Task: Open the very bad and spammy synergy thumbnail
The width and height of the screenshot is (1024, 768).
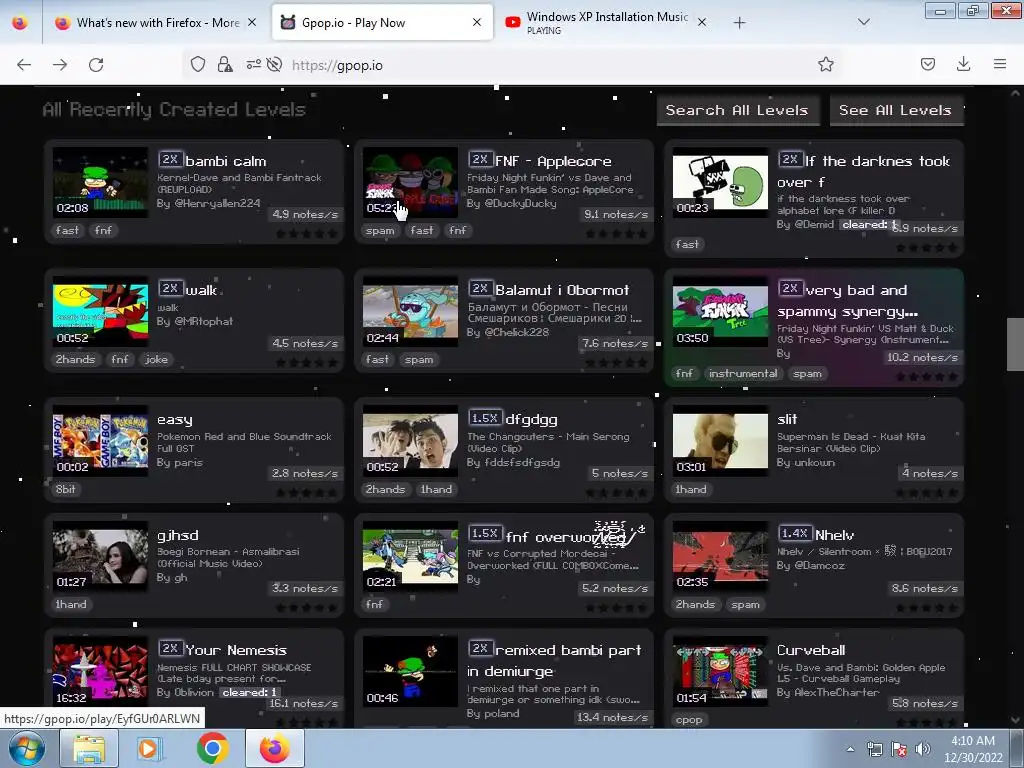Action: tap(720, 312)
